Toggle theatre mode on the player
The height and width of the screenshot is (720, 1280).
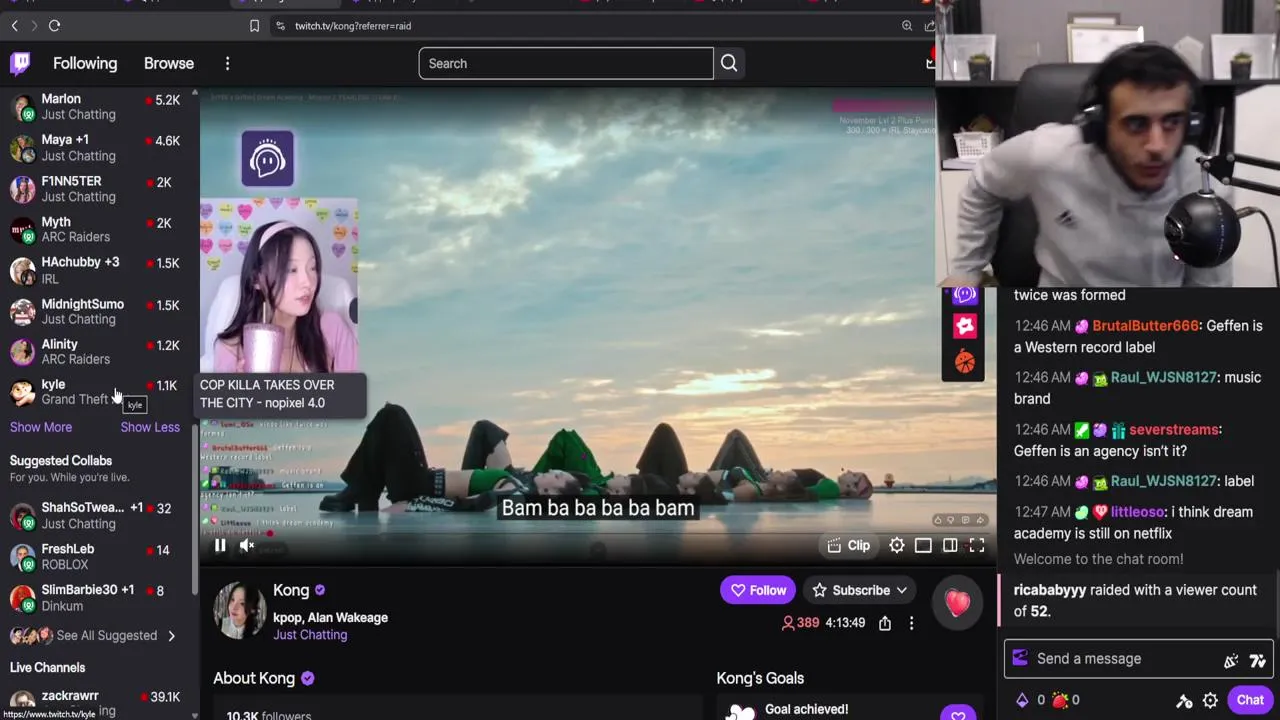(923, 545)
